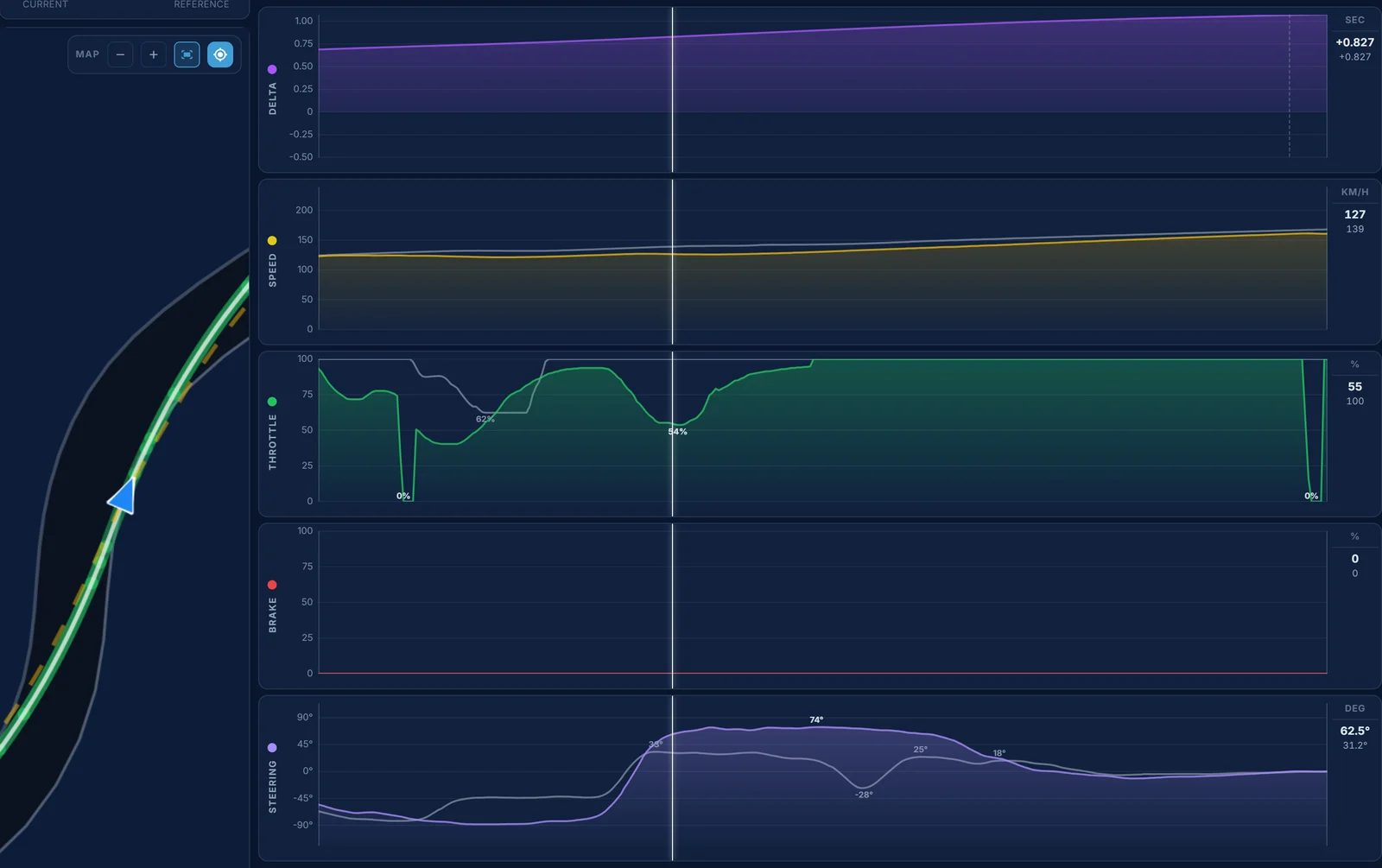Image resolution: width=1382 pixels, height=868 pixels.
Task: Zoom in the track map
Action: click(x=154, y=54)
